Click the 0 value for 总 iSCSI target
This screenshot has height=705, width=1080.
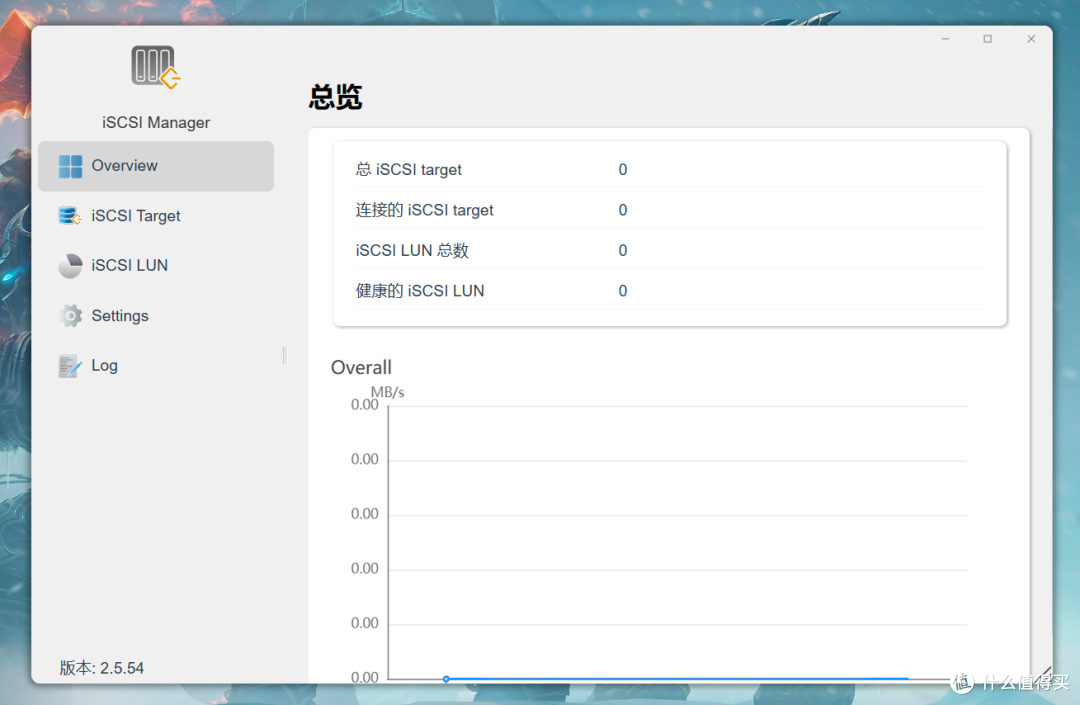[623, 169]
